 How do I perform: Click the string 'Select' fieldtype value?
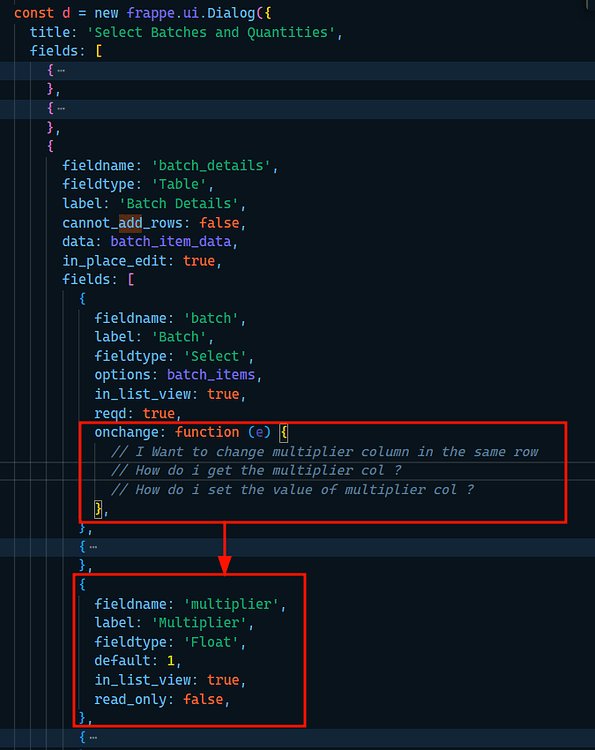(x=215, y=356)
